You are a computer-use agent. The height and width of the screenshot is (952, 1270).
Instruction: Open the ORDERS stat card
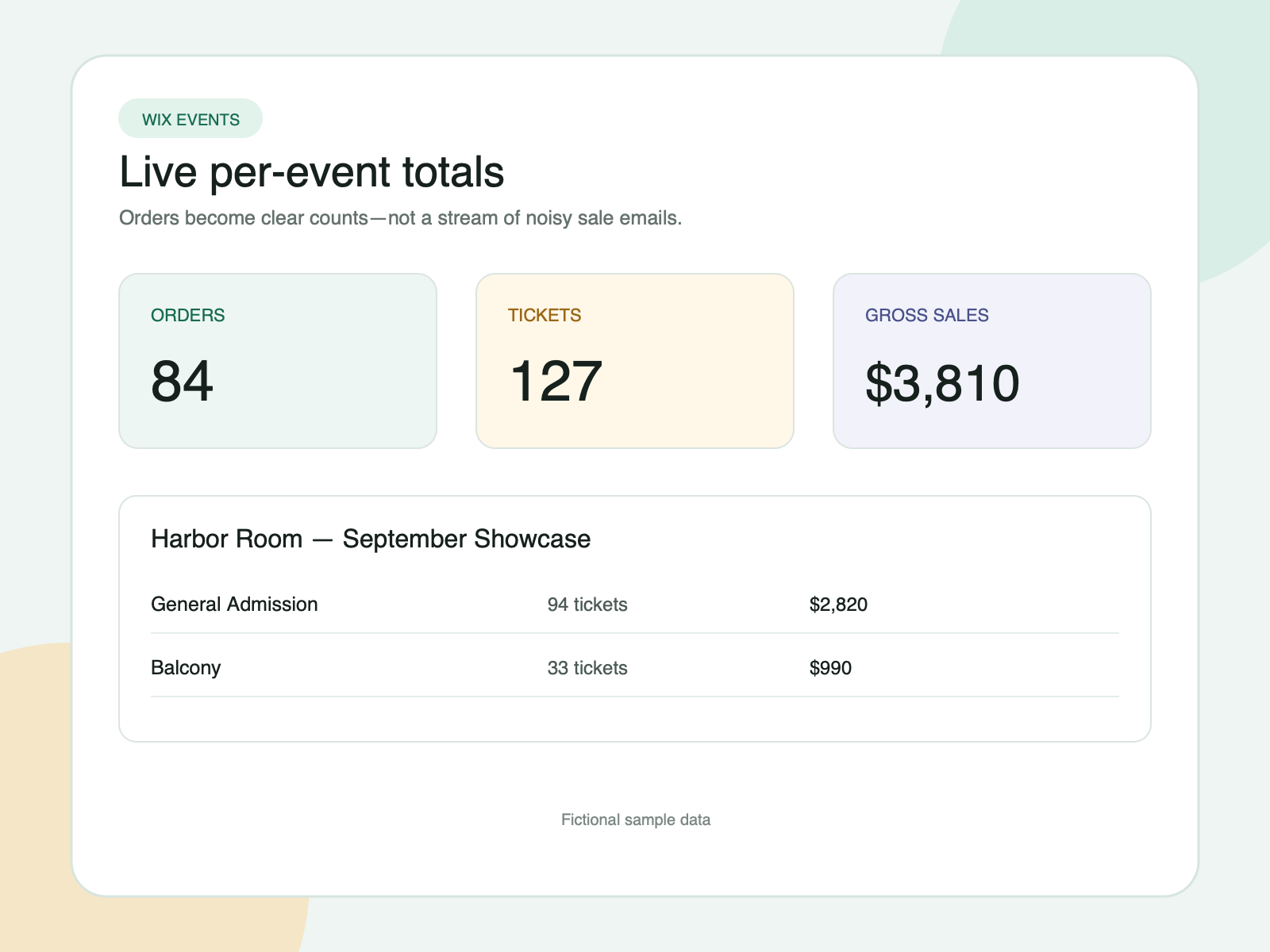click(x=278, y=361)
